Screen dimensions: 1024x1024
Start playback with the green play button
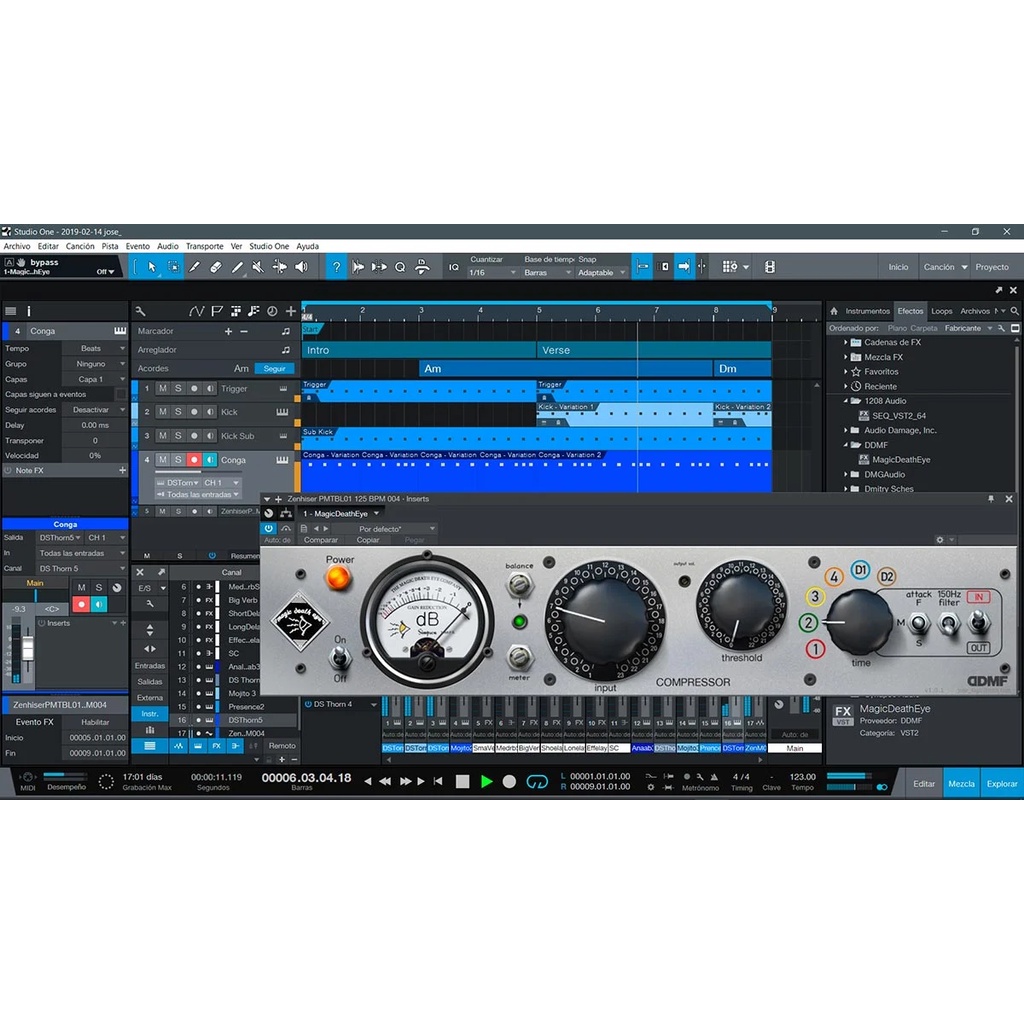486,782
